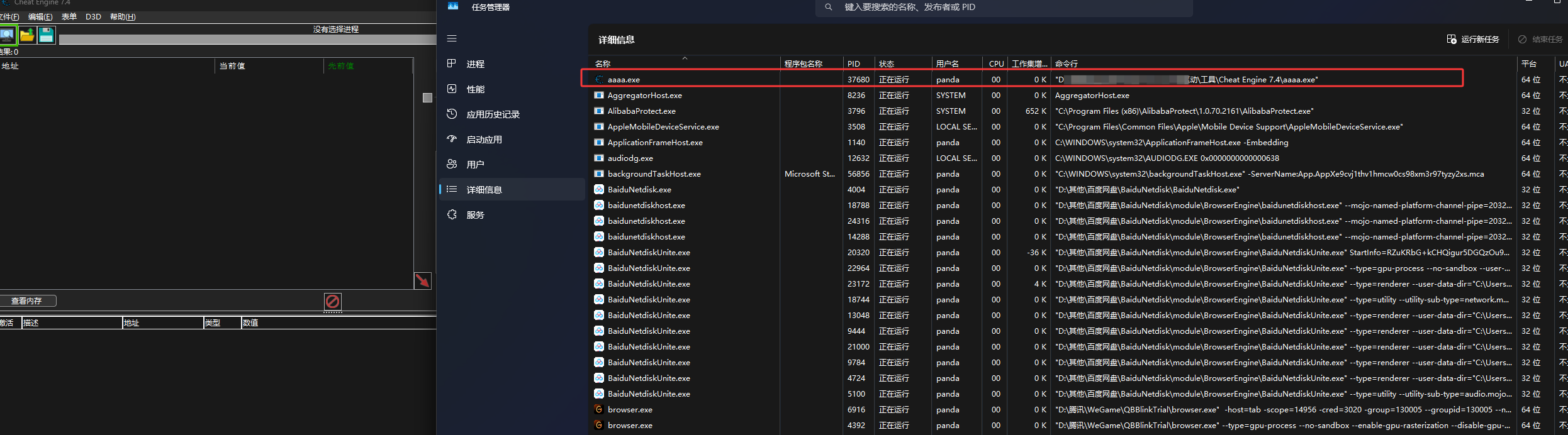
Task: Open the 表单 menu in Cheat Engine
Action: click(x=69, y=17)
